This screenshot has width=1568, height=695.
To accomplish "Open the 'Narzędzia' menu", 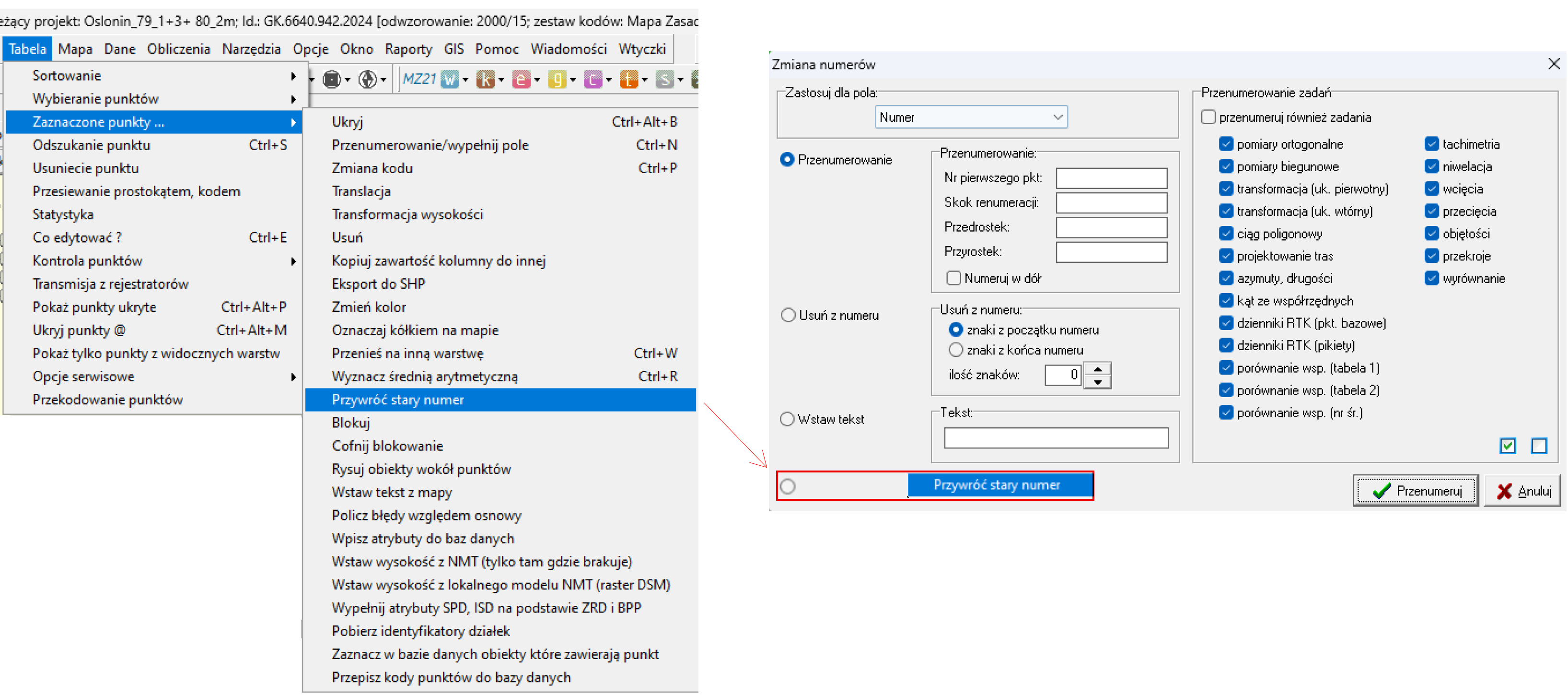I will 251,49.
